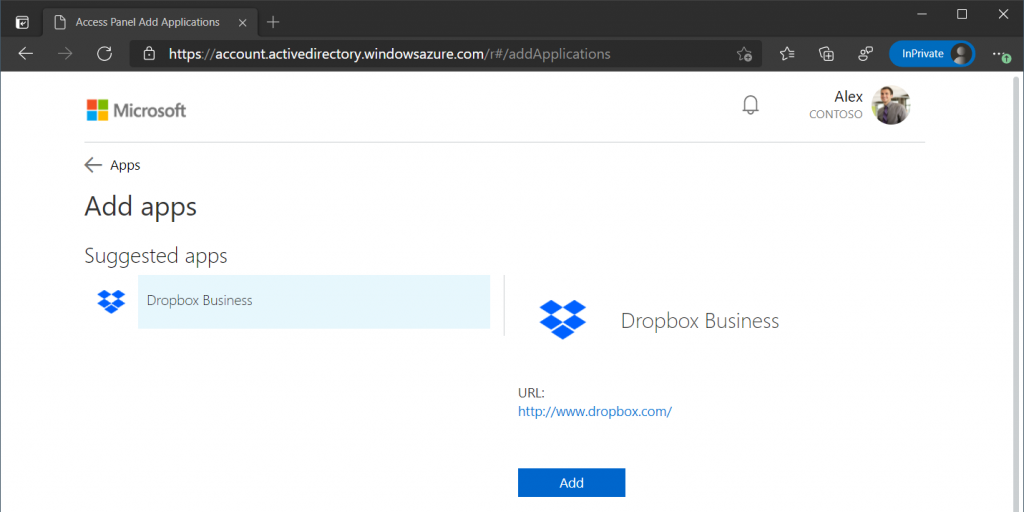1024x512 pixels.
Task: Click the Suggested apps heading
Action: [x=156, y=256]
